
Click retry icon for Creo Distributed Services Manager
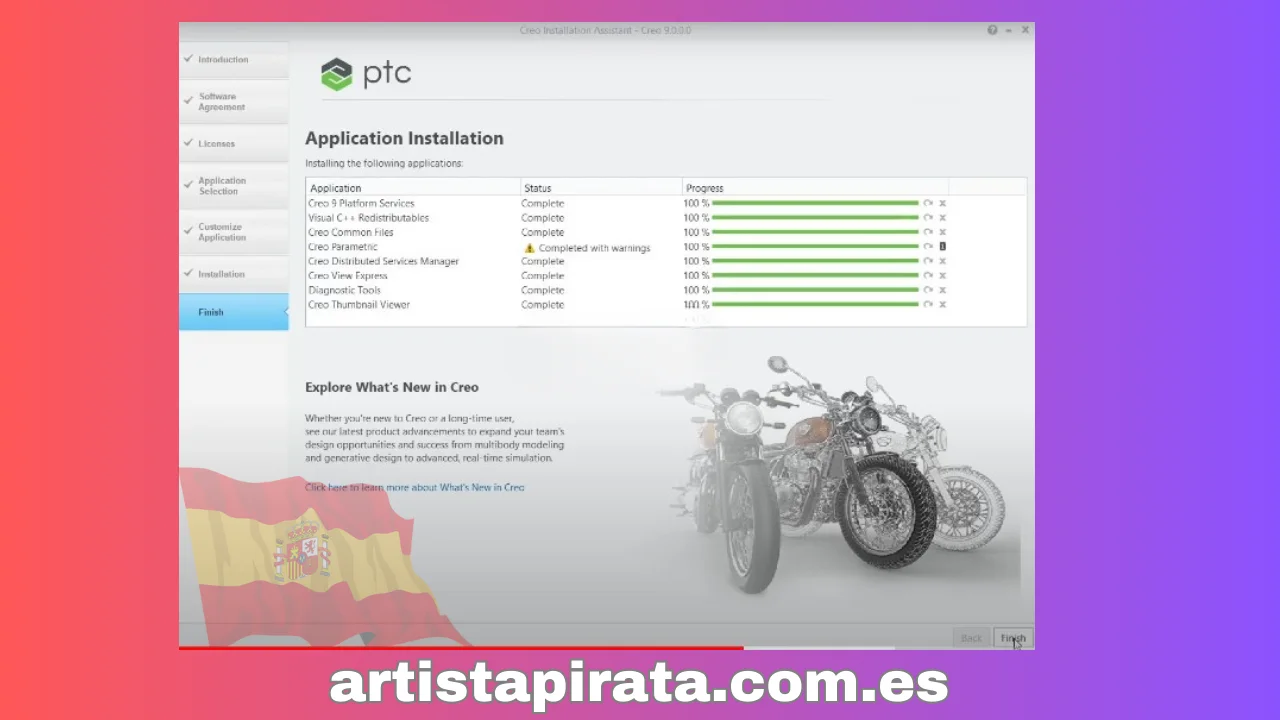[928, 261]
